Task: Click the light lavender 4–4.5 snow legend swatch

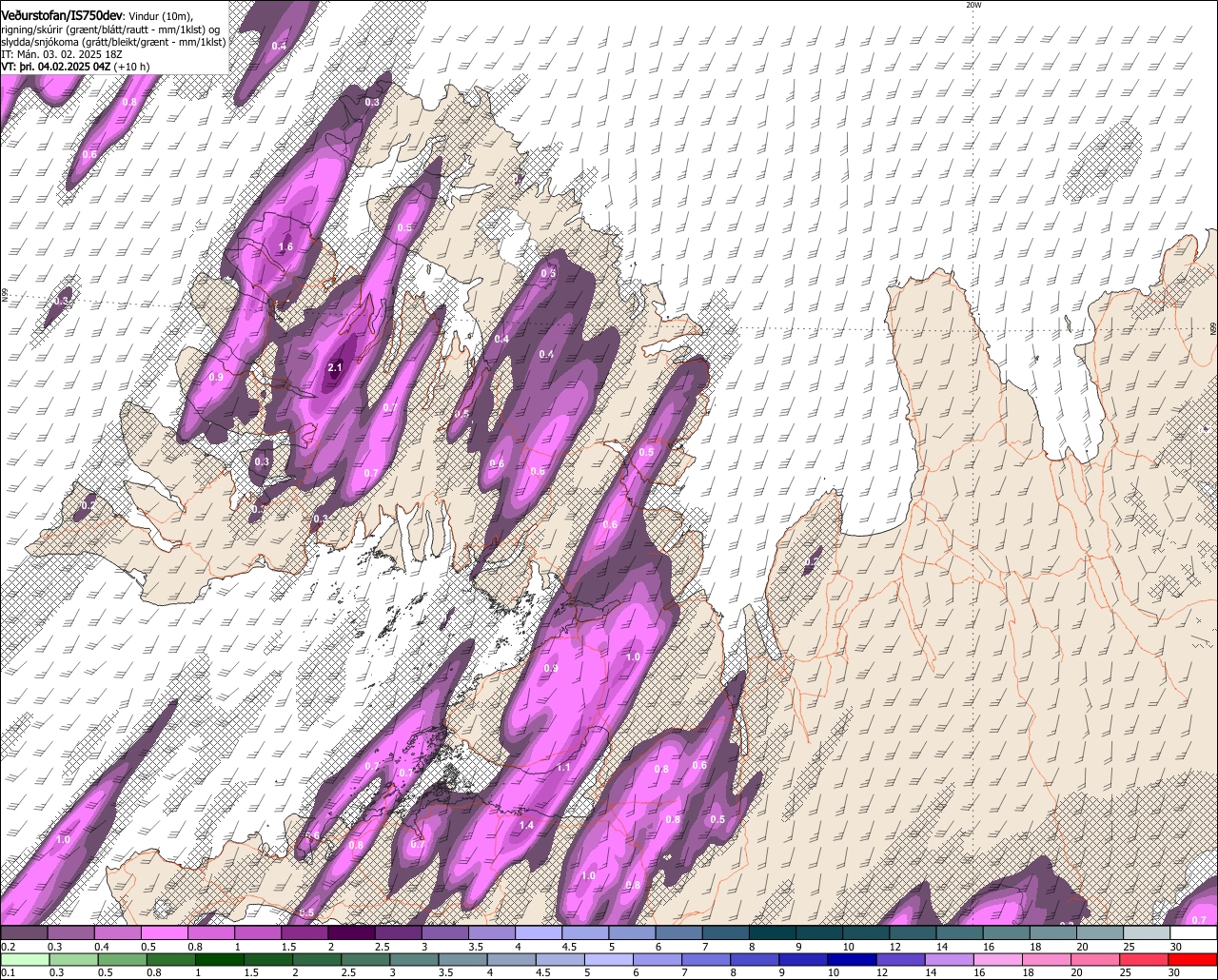Action: [x=539, y=933]
